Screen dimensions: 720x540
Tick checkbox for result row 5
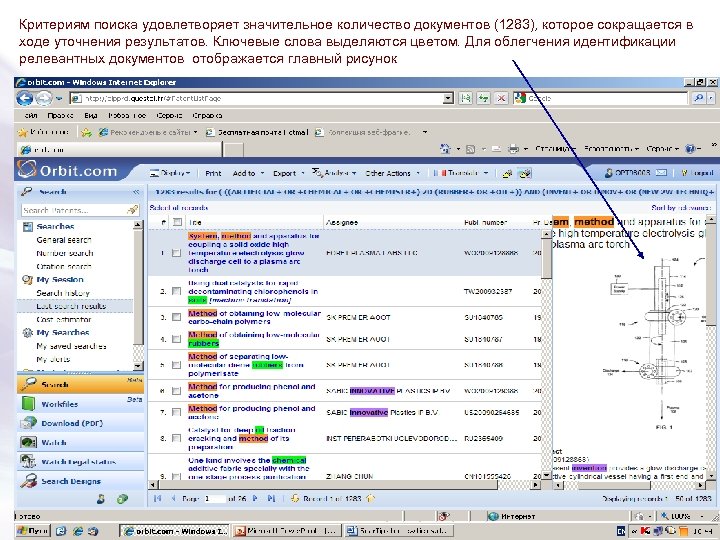pyautogui.click(x=176, y=365)
